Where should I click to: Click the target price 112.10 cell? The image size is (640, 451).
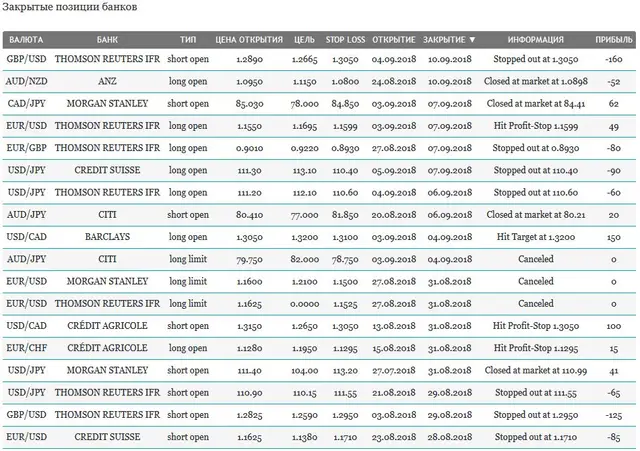point(304,193)
